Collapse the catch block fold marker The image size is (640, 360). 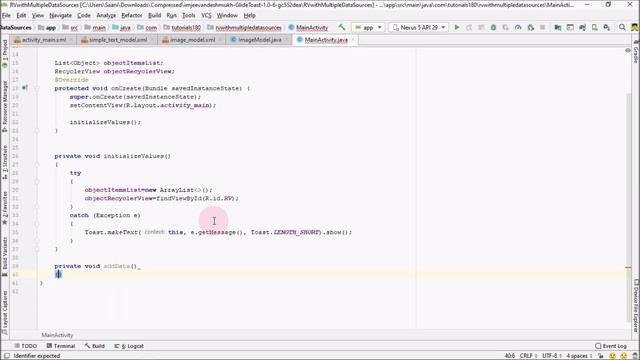pyautogui.click(x=37, y=224)
